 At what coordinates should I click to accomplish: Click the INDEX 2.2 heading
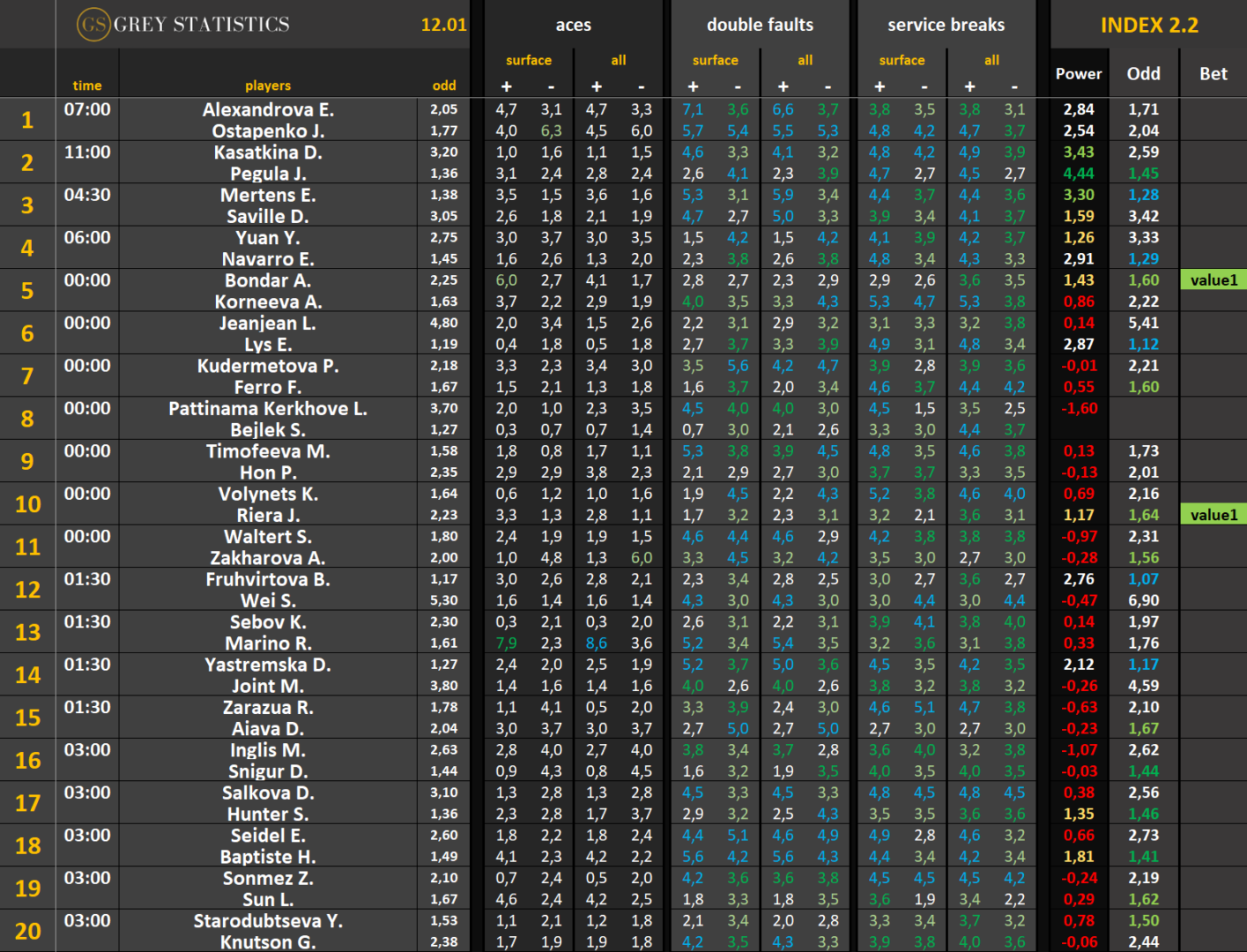[x=1149, y=25]
